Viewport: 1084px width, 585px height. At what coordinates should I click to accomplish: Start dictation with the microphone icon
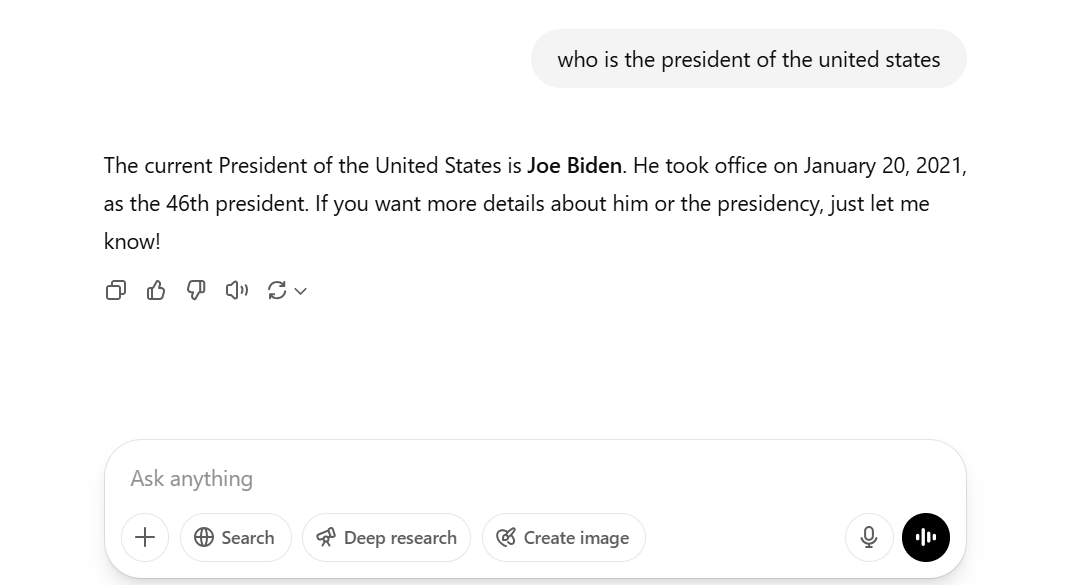[869, 538]
